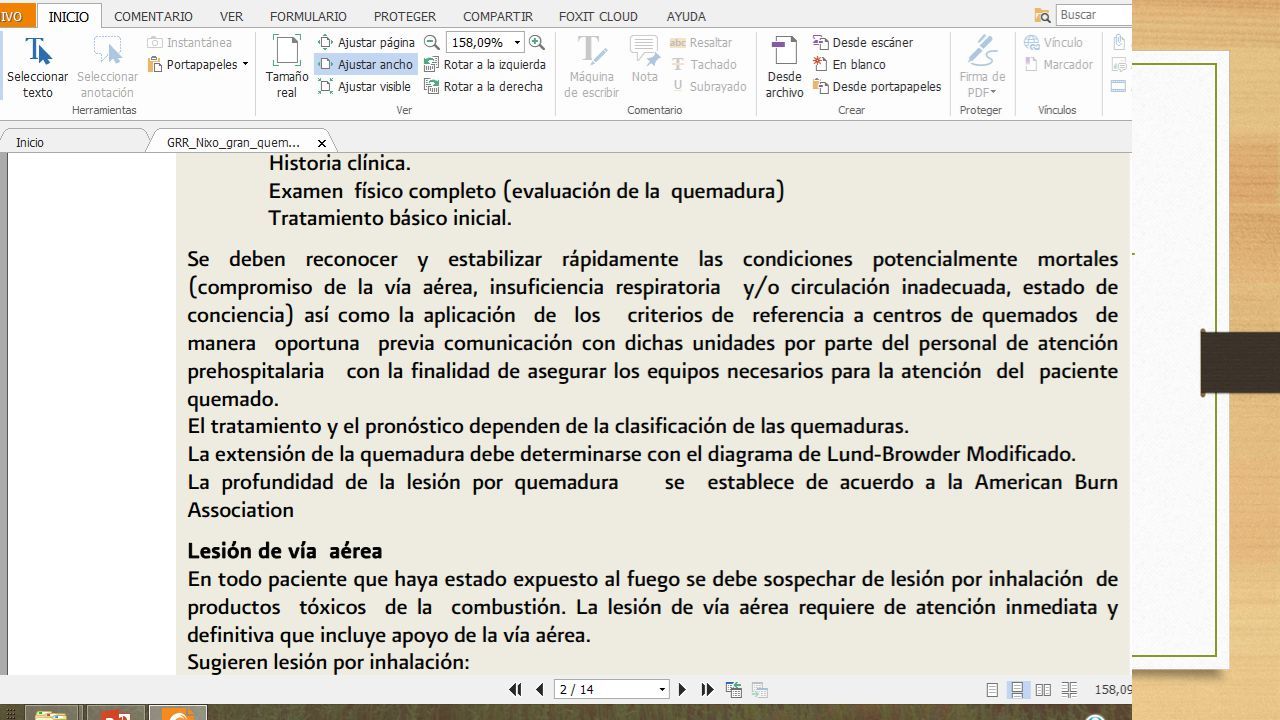Go to next view in status bar
Viewport: 1280px width, 720px height.
(x=759, y=689)
